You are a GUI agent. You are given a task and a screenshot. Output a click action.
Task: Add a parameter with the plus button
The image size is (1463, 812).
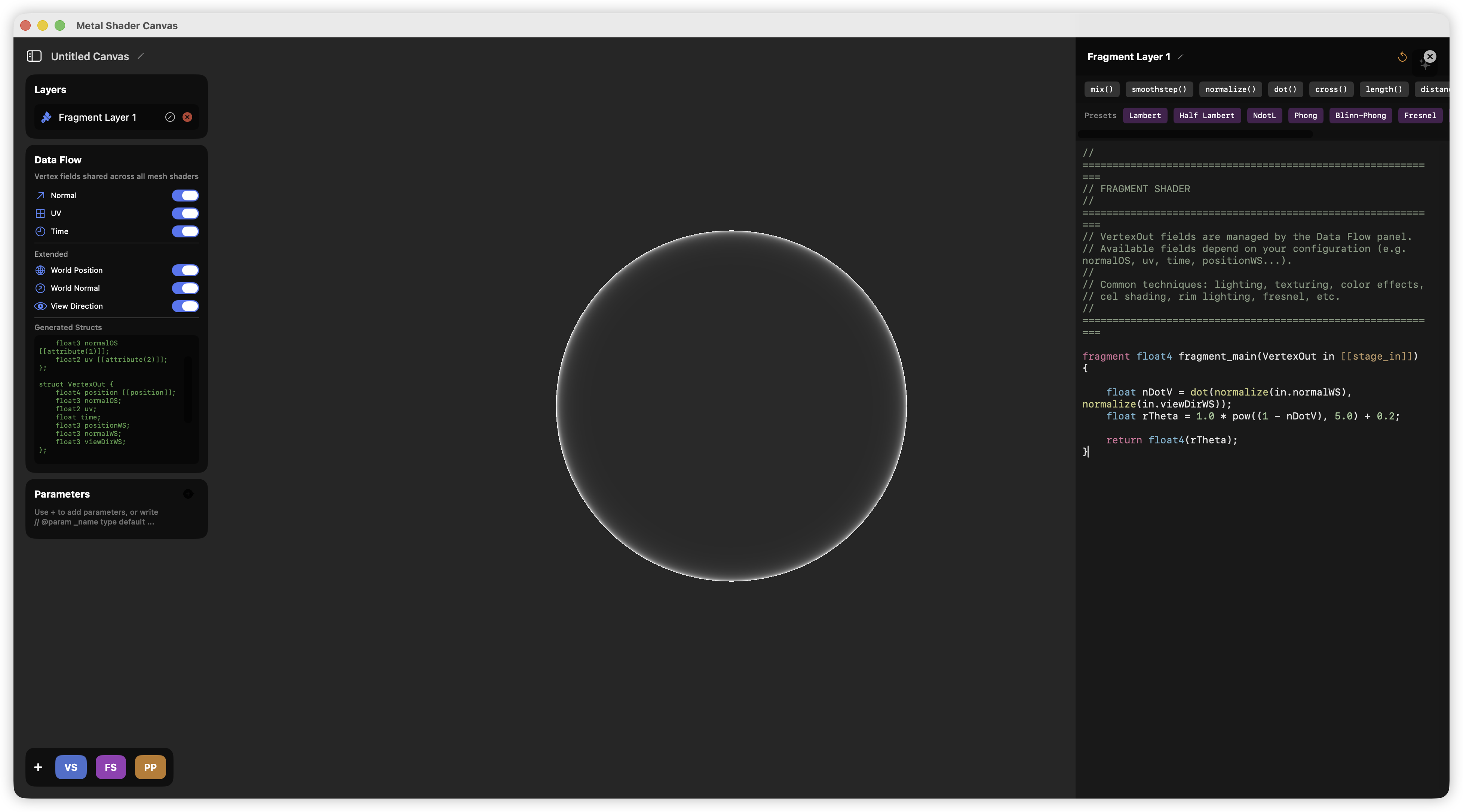[x=188, y=493]
